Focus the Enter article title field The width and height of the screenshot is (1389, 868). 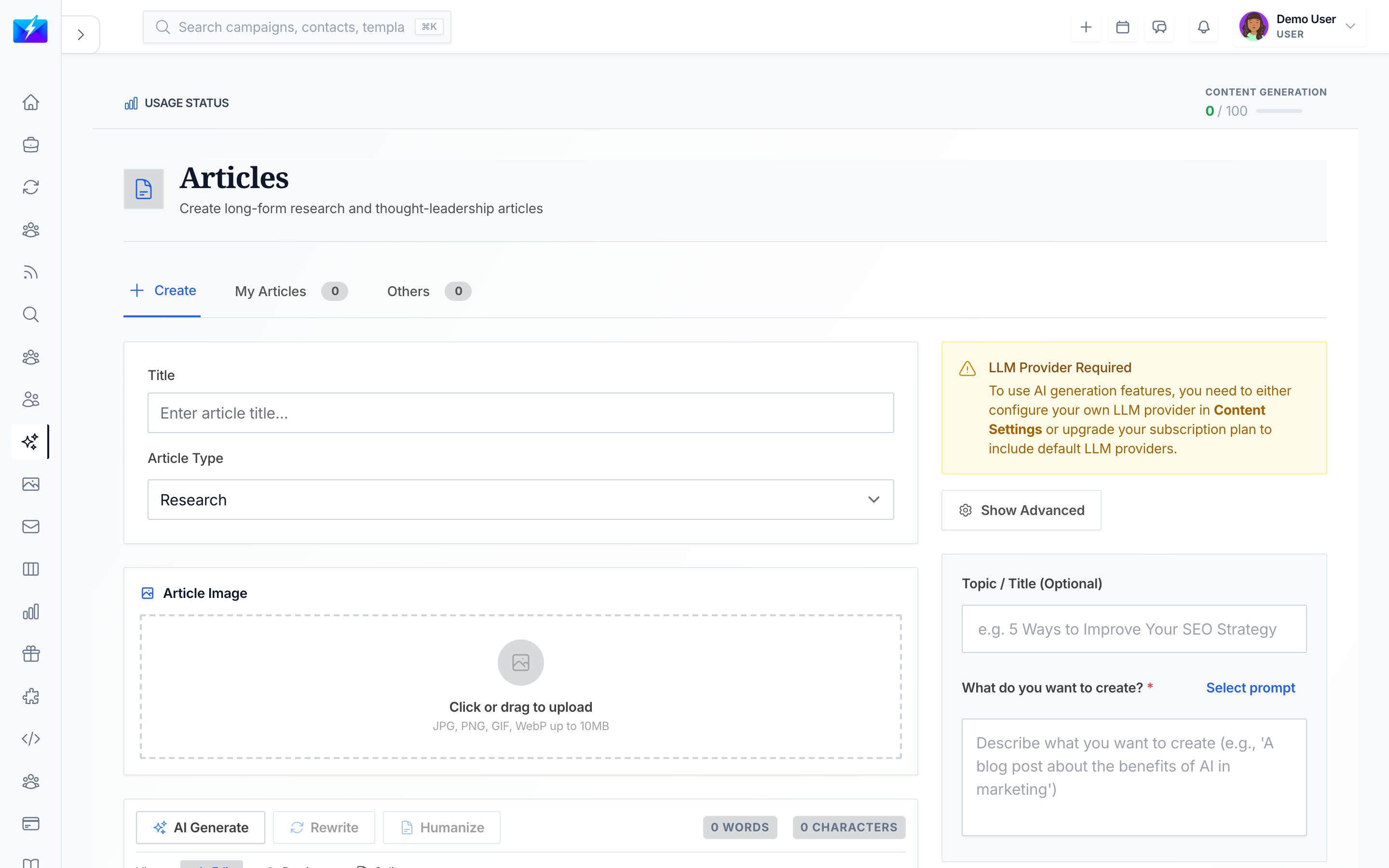520,413
